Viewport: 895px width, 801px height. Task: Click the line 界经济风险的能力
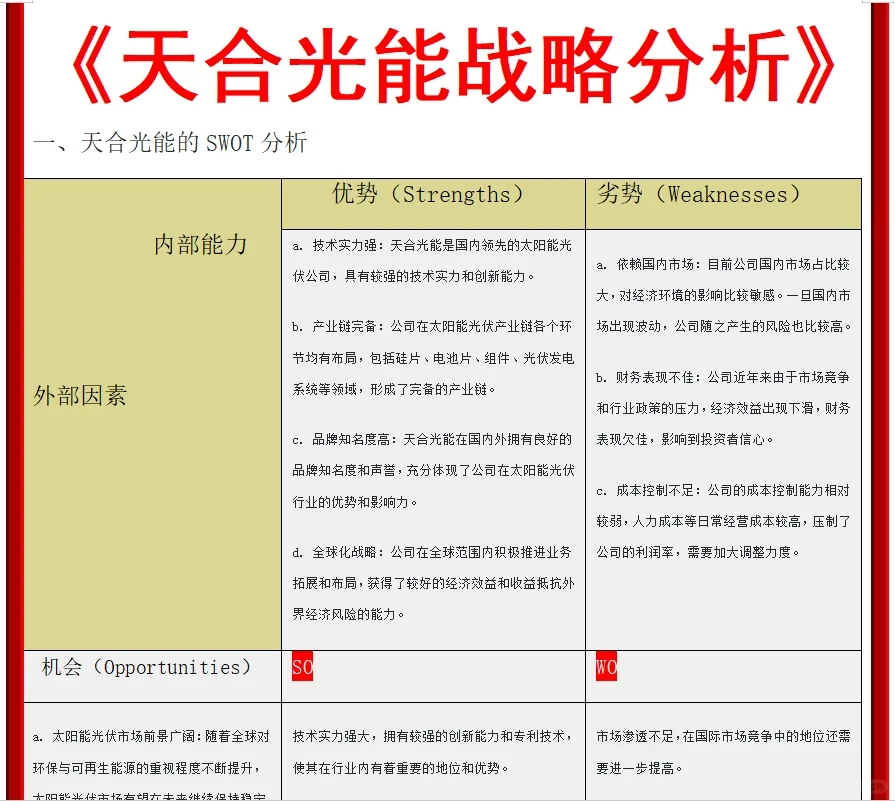coord(348,614)
